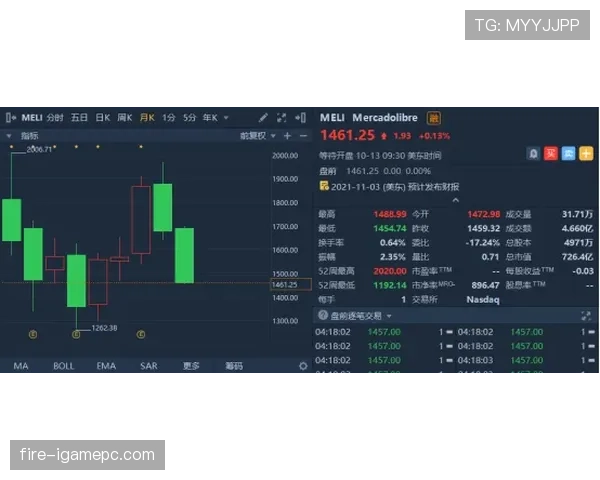Switch to the 日K daily candle tab
This screenshot has width=600, height=480.
[103, 118]
